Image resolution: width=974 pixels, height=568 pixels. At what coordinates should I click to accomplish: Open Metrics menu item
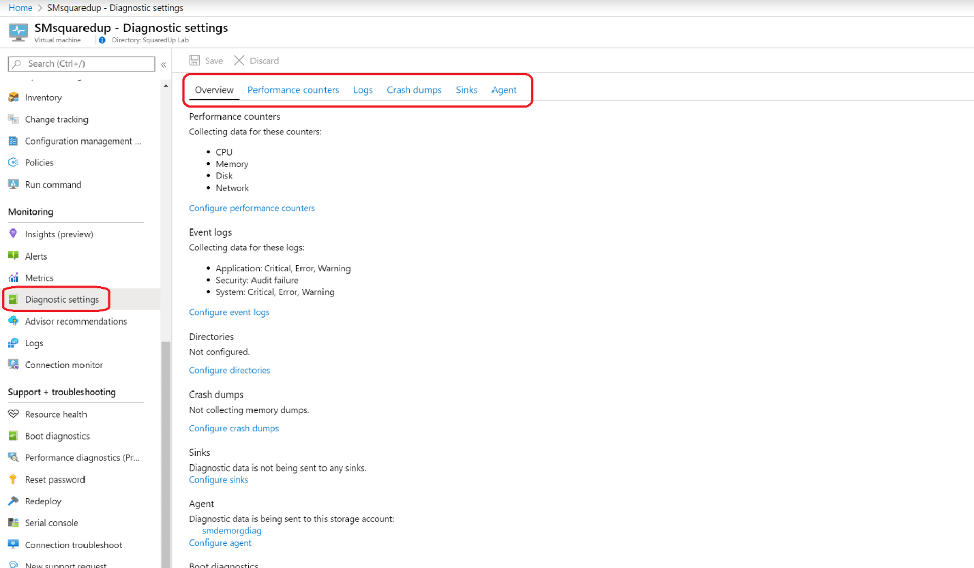coord(39,278)
